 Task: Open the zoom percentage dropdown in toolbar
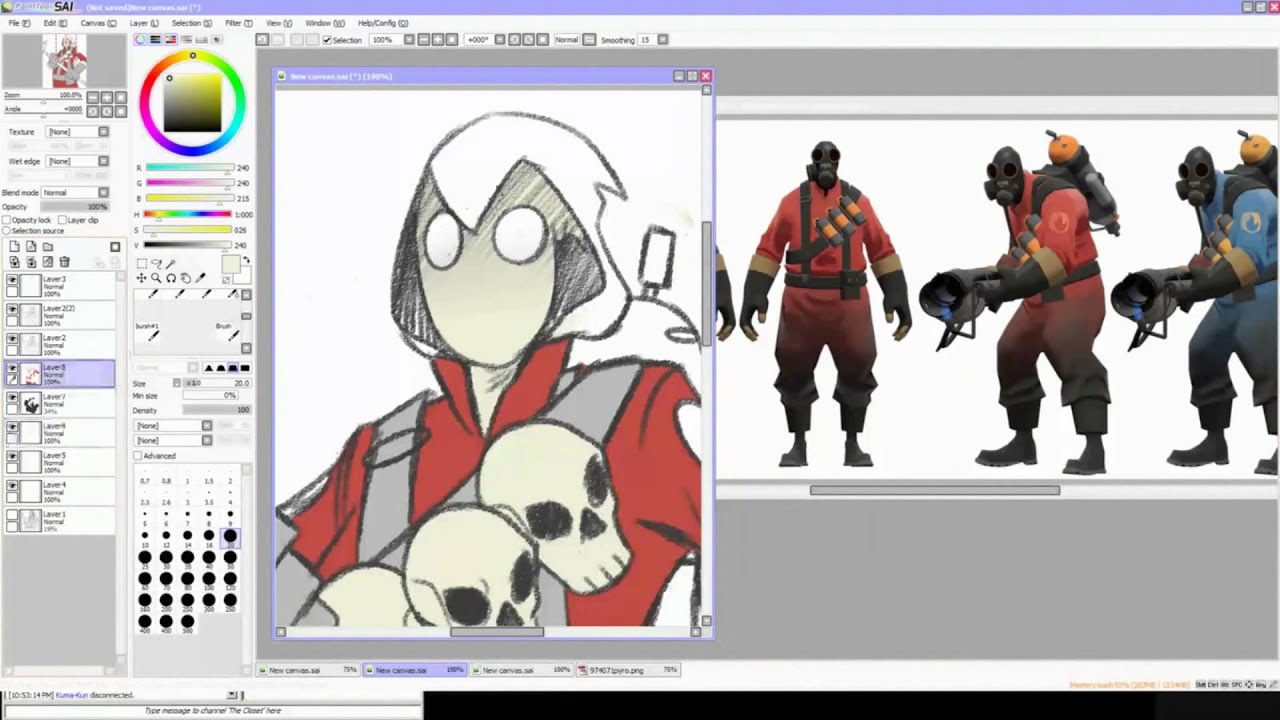tap(409, 40)
